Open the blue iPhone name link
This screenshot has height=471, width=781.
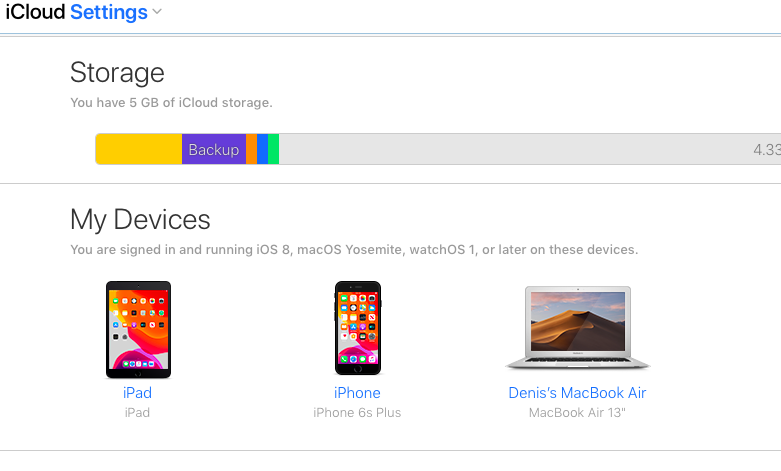point(357,393)
